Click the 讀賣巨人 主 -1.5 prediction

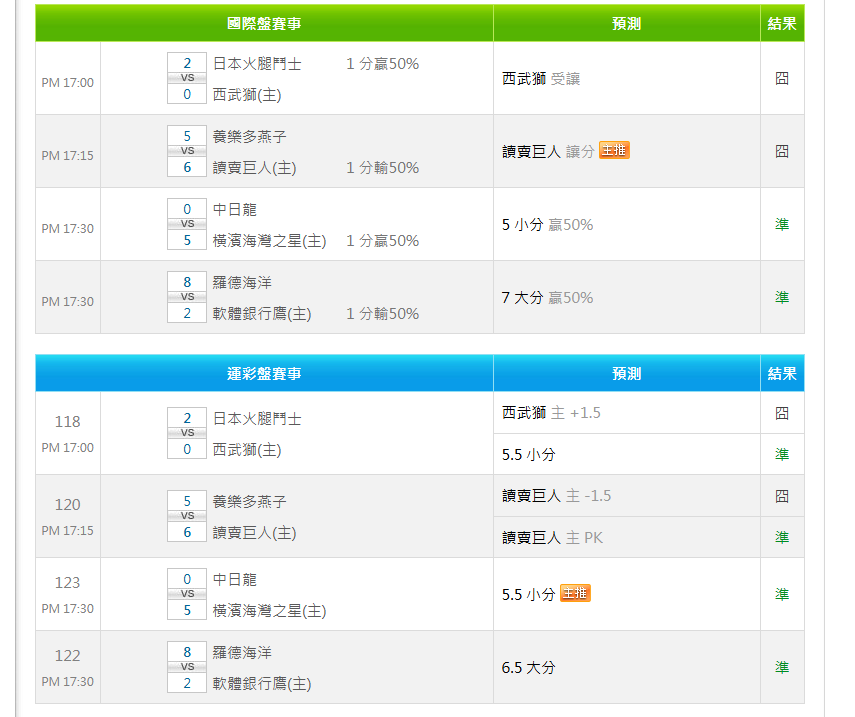556,496
